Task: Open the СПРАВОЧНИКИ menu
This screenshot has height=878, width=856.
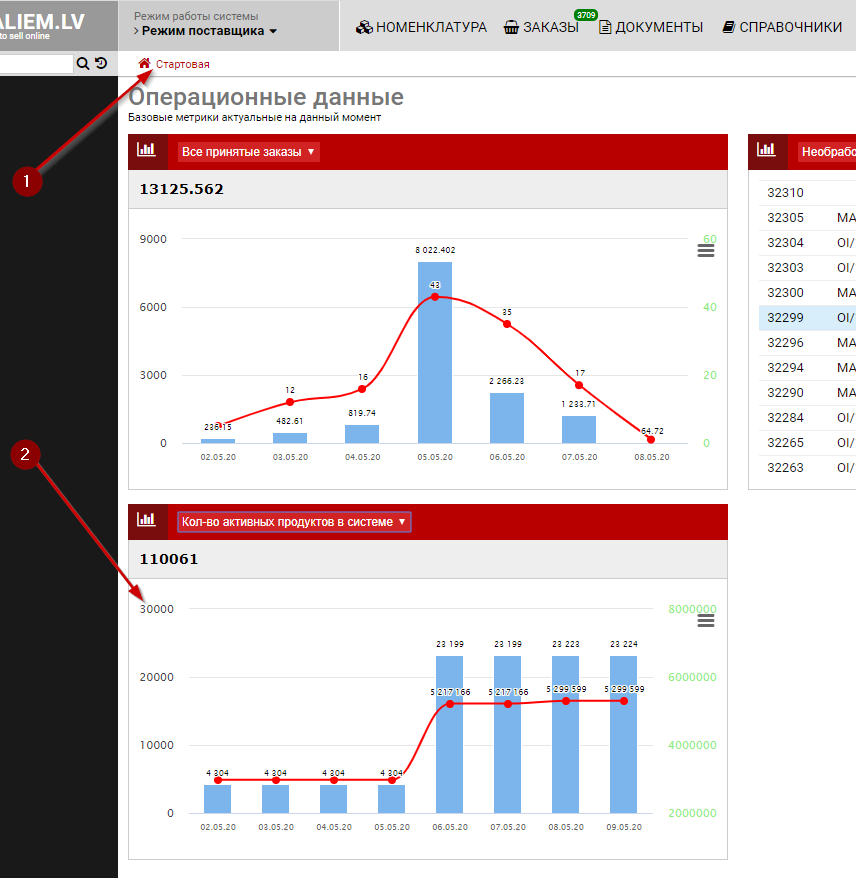Action: [x=782, y=27]
